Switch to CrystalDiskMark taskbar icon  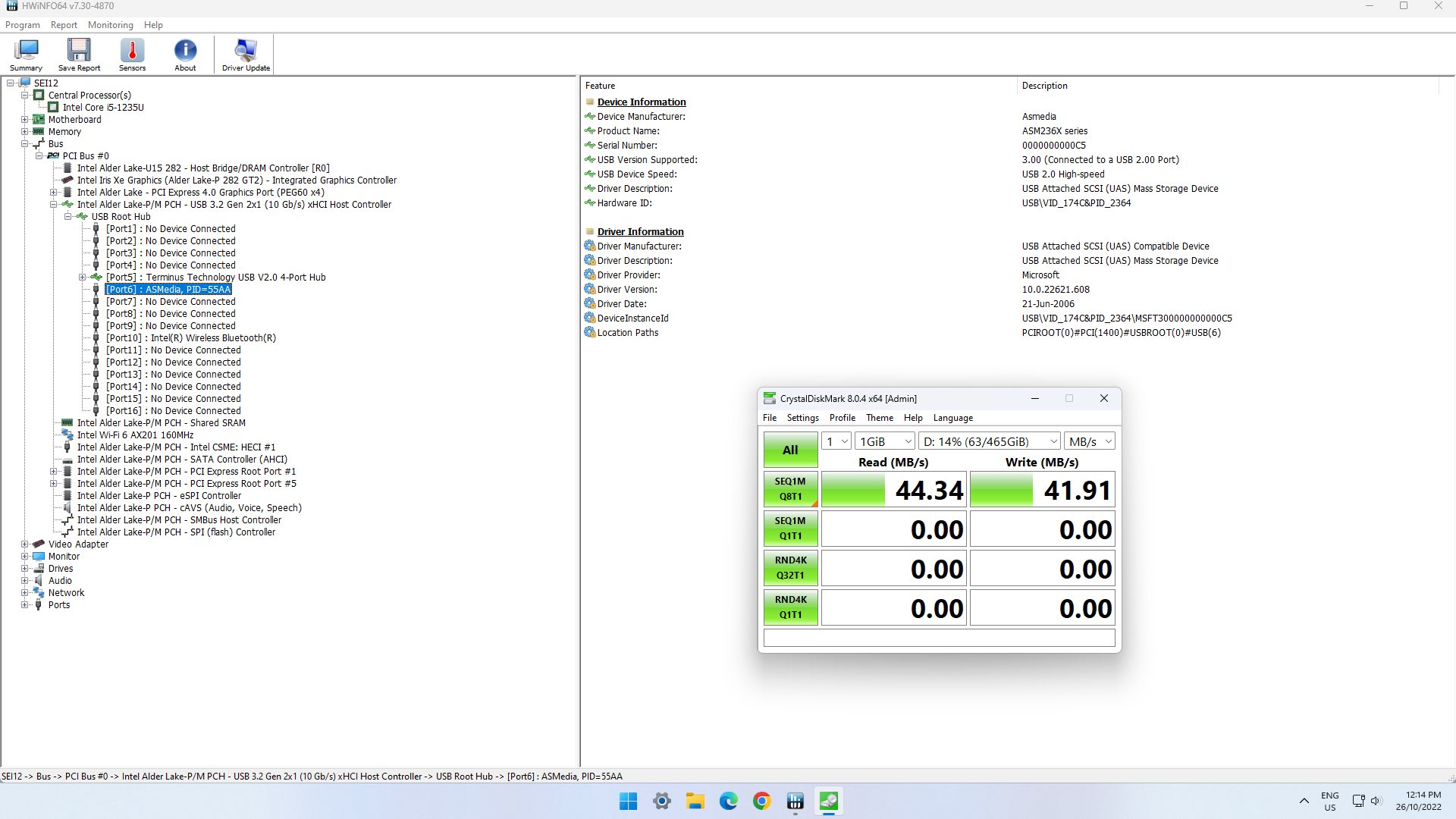pos(829,802)
